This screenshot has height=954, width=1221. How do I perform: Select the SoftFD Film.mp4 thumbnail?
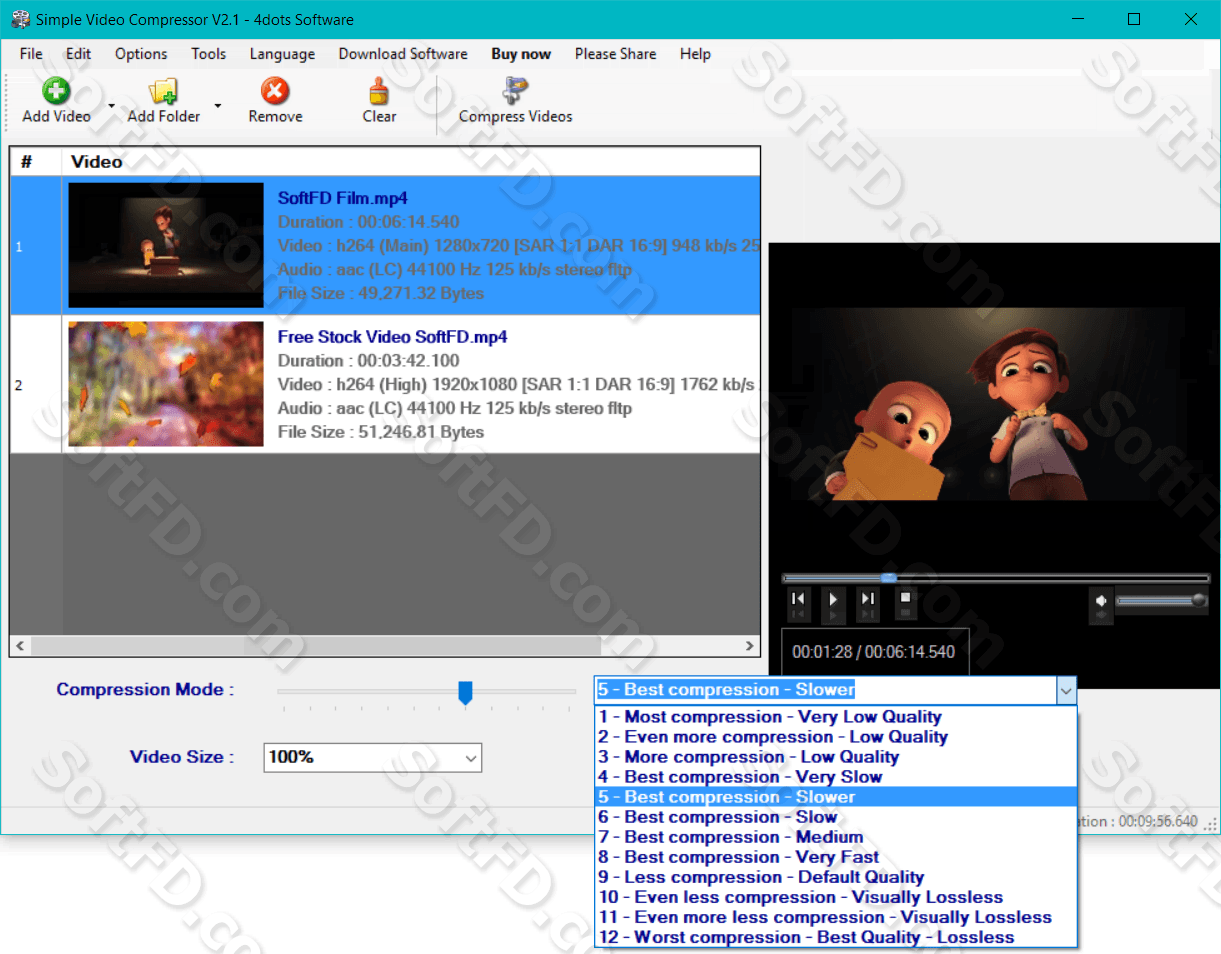tap(166, 245)
